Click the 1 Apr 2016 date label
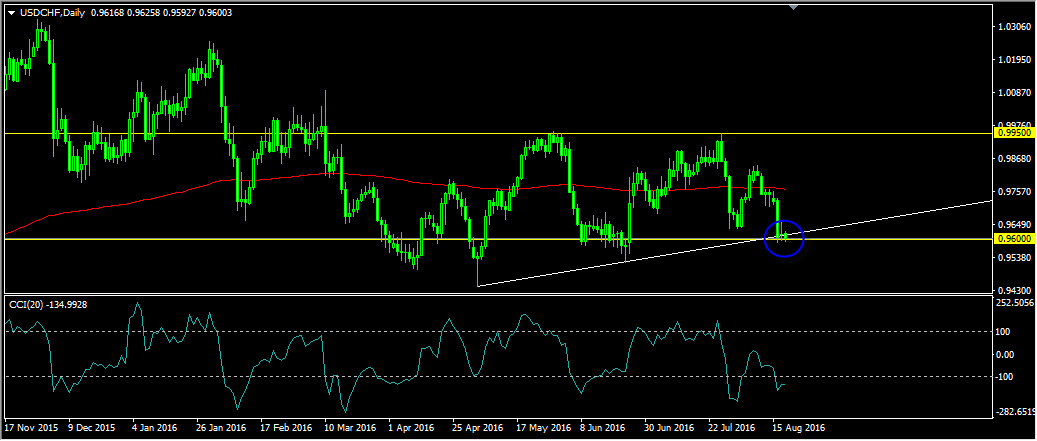Screen dimensions: 1037x441 point(412,428)
